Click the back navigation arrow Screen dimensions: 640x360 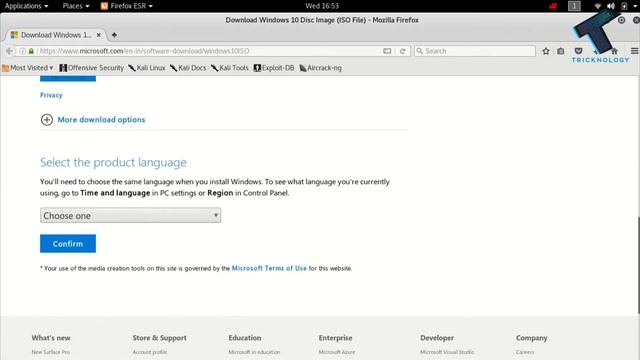click(9, 51)
